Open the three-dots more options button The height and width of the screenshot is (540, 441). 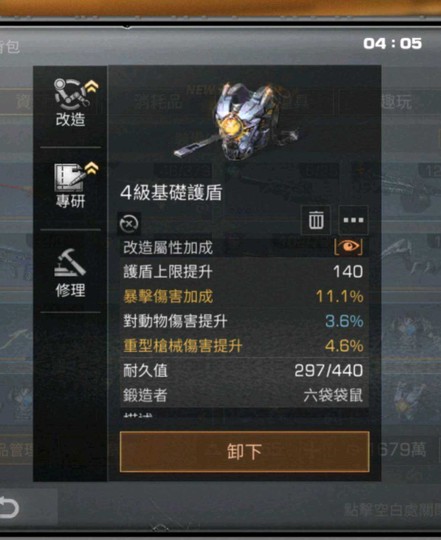click(353, 220)
